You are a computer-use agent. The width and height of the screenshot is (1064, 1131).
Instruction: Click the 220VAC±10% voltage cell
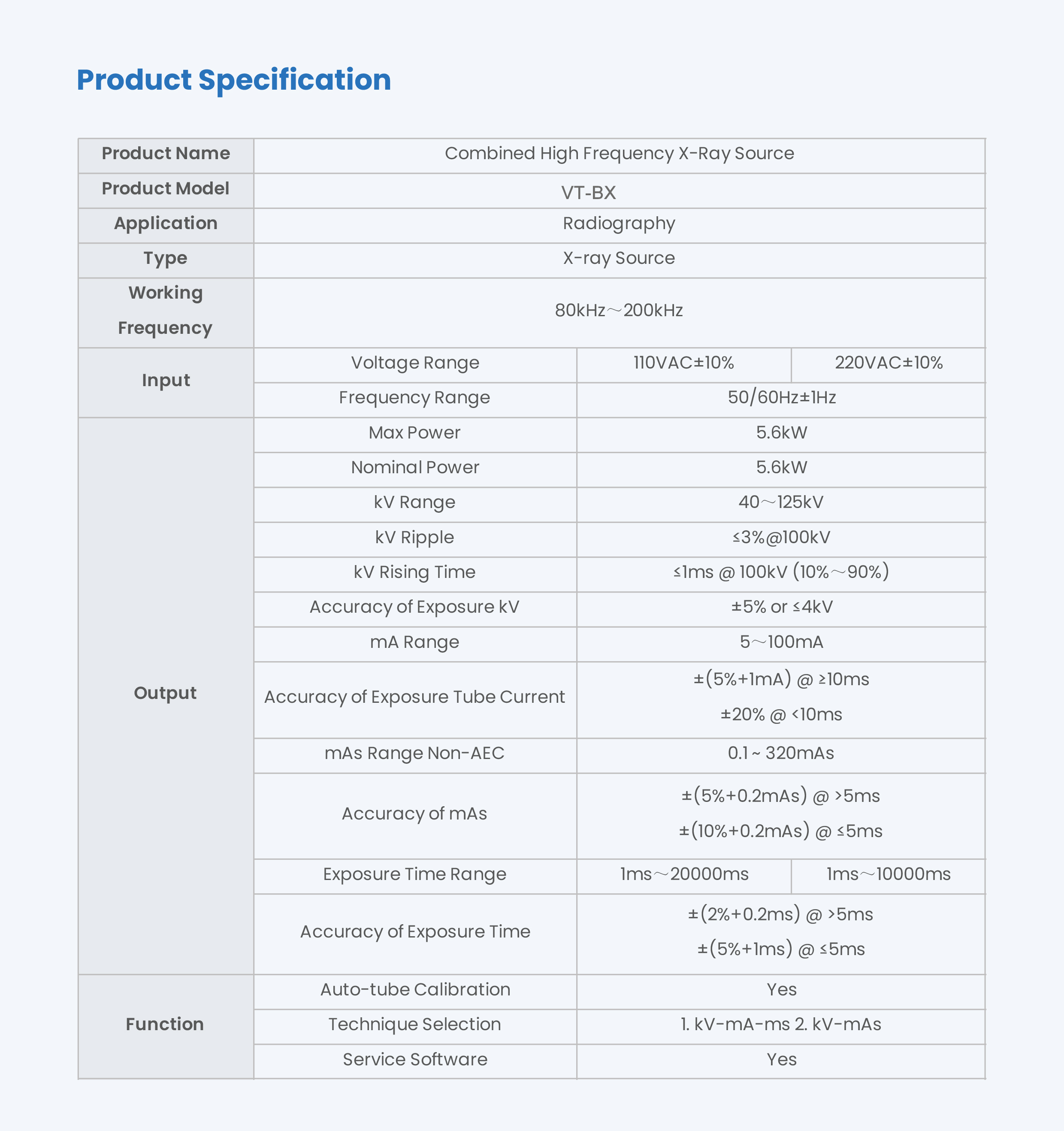888,363
